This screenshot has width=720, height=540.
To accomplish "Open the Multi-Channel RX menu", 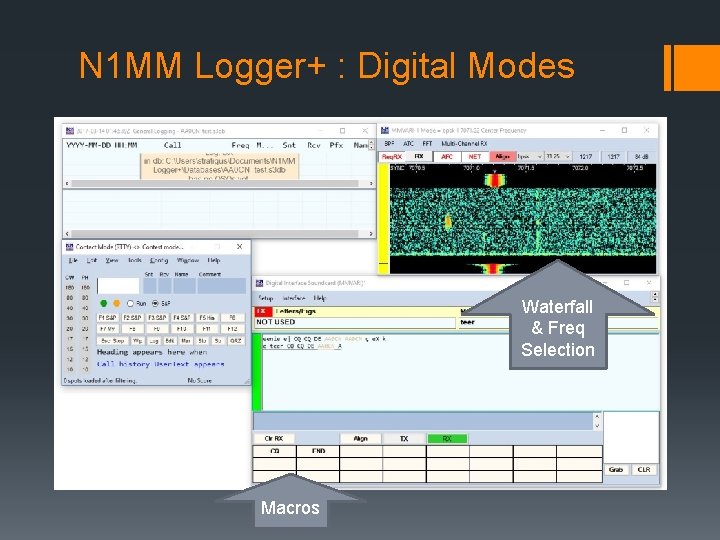I will pyautogui.click(x=464, y=144).
